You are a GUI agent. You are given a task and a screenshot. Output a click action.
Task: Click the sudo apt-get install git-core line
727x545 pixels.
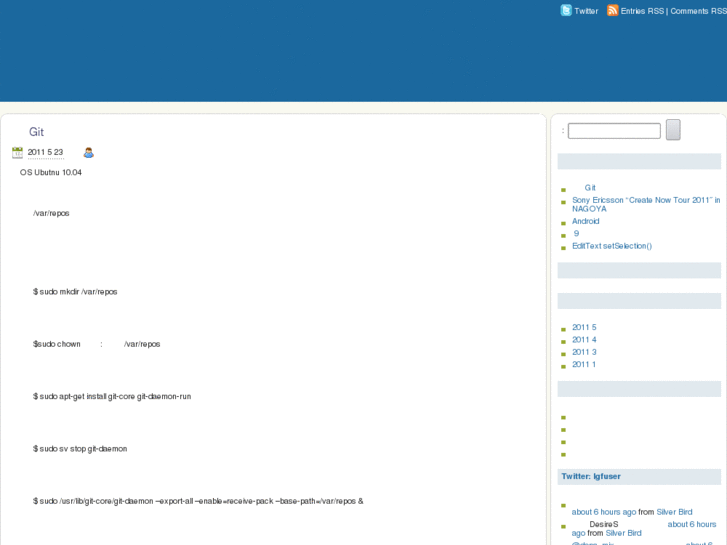112,397
